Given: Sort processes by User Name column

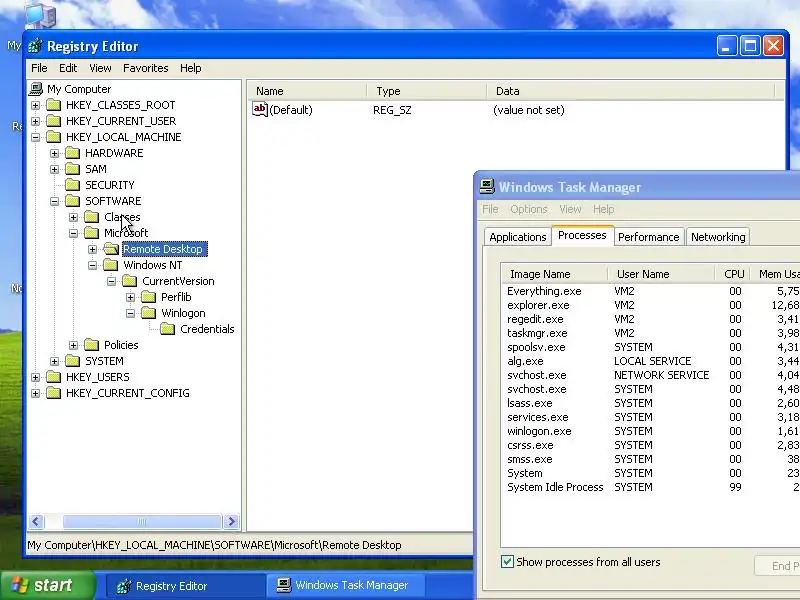Looking at the screenshot, I should point(661,274).
